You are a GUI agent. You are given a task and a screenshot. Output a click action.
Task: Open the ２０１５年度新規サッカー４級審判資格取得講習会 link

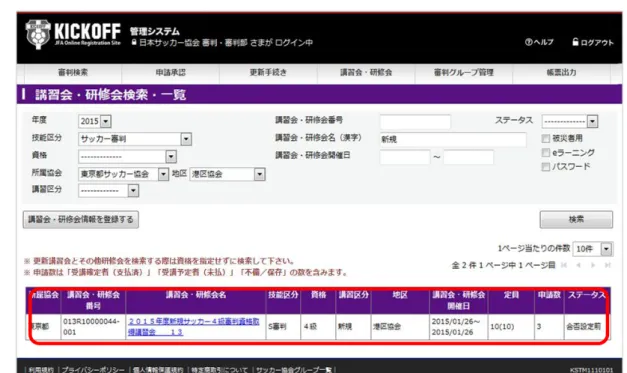(194, 327)
